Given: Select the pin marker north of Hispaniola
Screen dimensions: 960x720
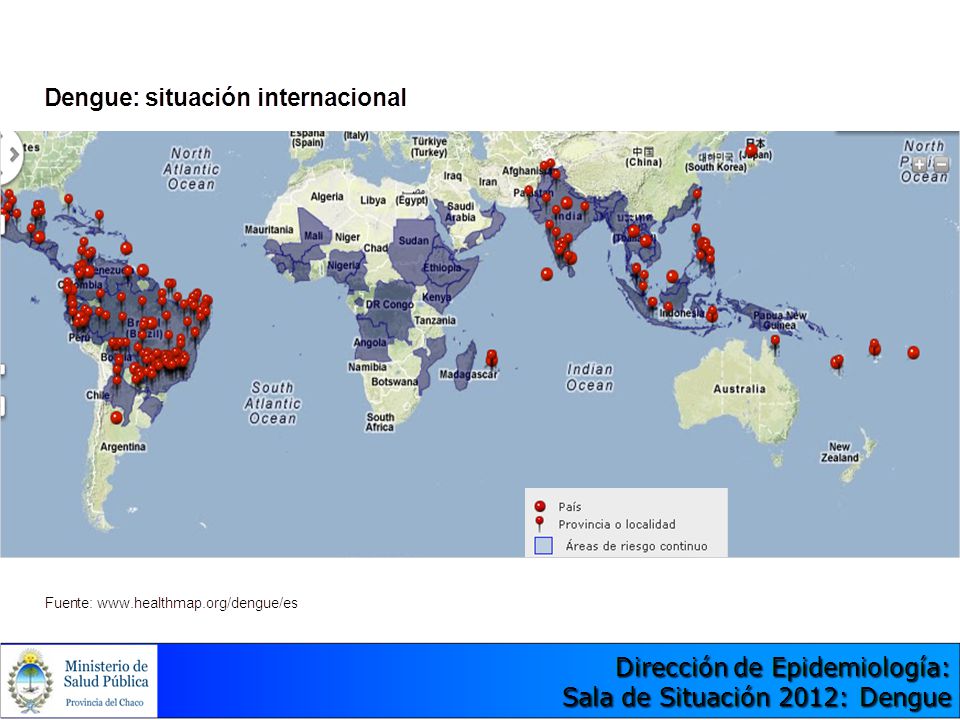Looking at the screenshot, I should [x=99, y=216].
